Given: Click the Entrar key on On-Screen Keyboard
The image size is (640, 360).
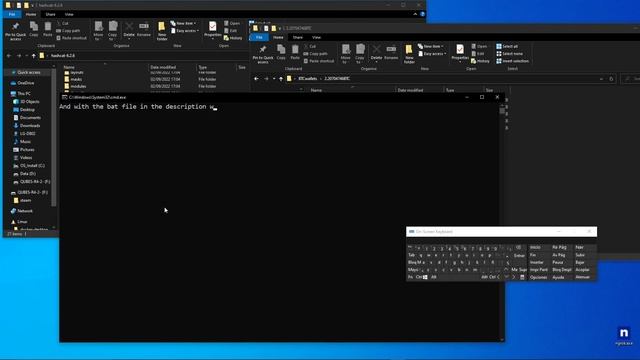Looking at the screenshot, I should [519, 256].
